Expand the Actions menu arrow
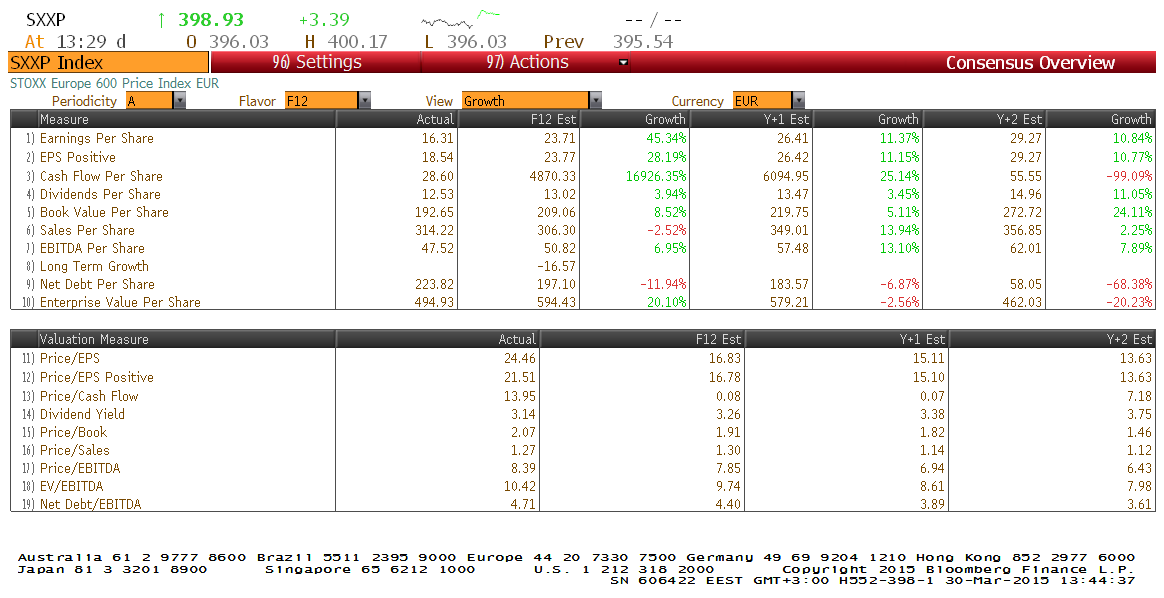 point(624,63)
